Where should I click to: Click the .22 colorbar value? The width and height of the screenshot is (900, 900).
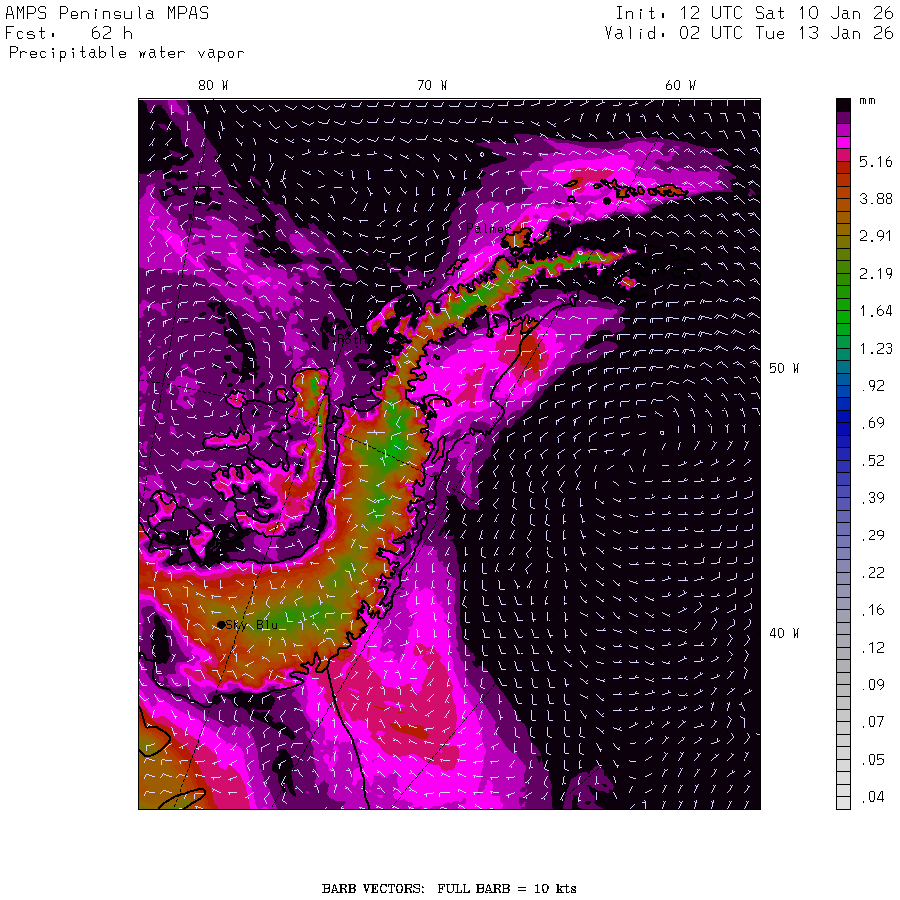tap(874, 573)
